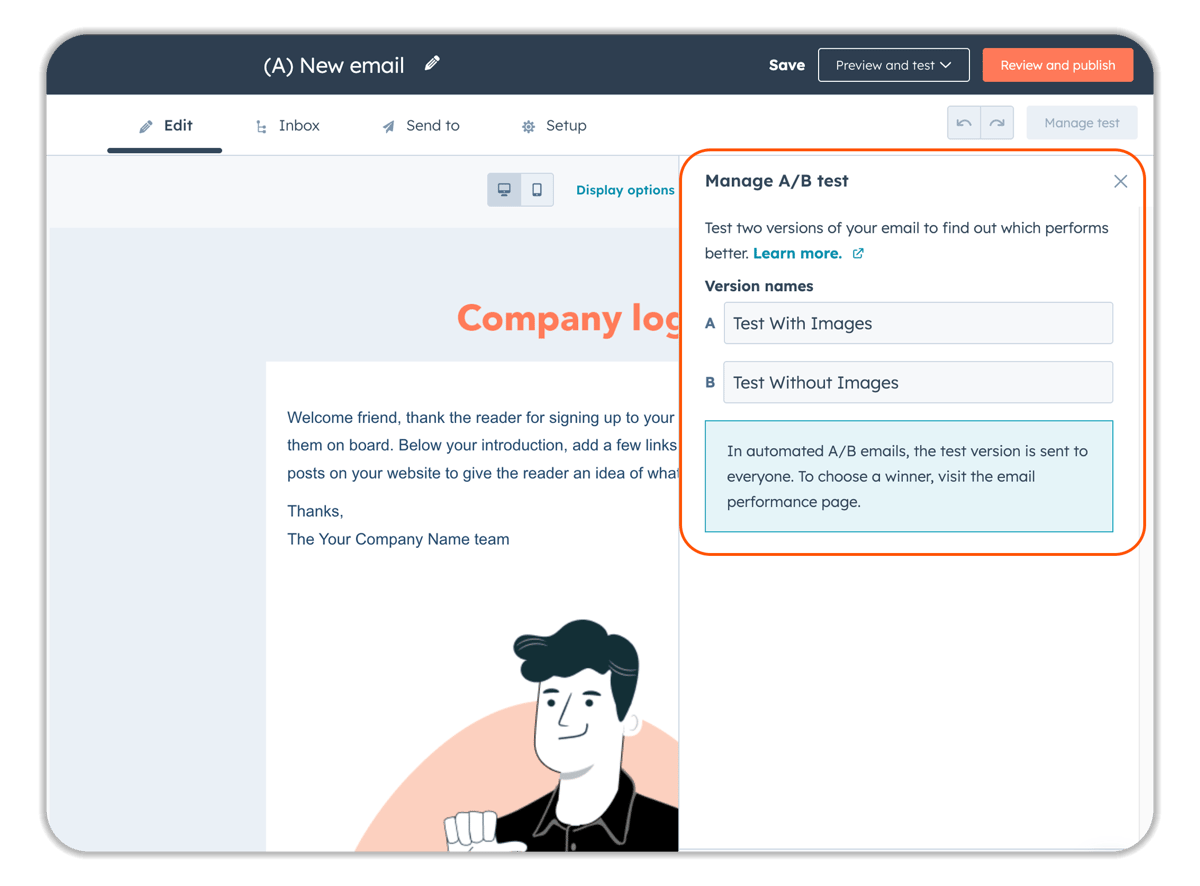Switch to desktop preview icon
This screenshot has height=886, width=1200.
click(x=504, y=190)
